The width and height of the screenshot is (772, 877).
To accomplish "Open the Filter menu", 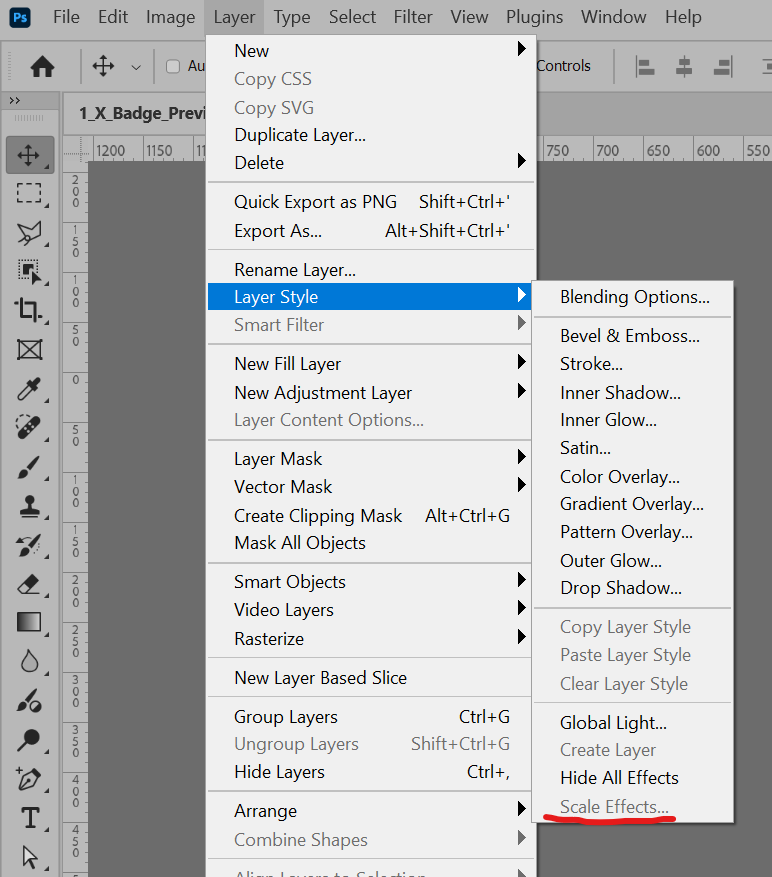I will click(x=413, y=17).
